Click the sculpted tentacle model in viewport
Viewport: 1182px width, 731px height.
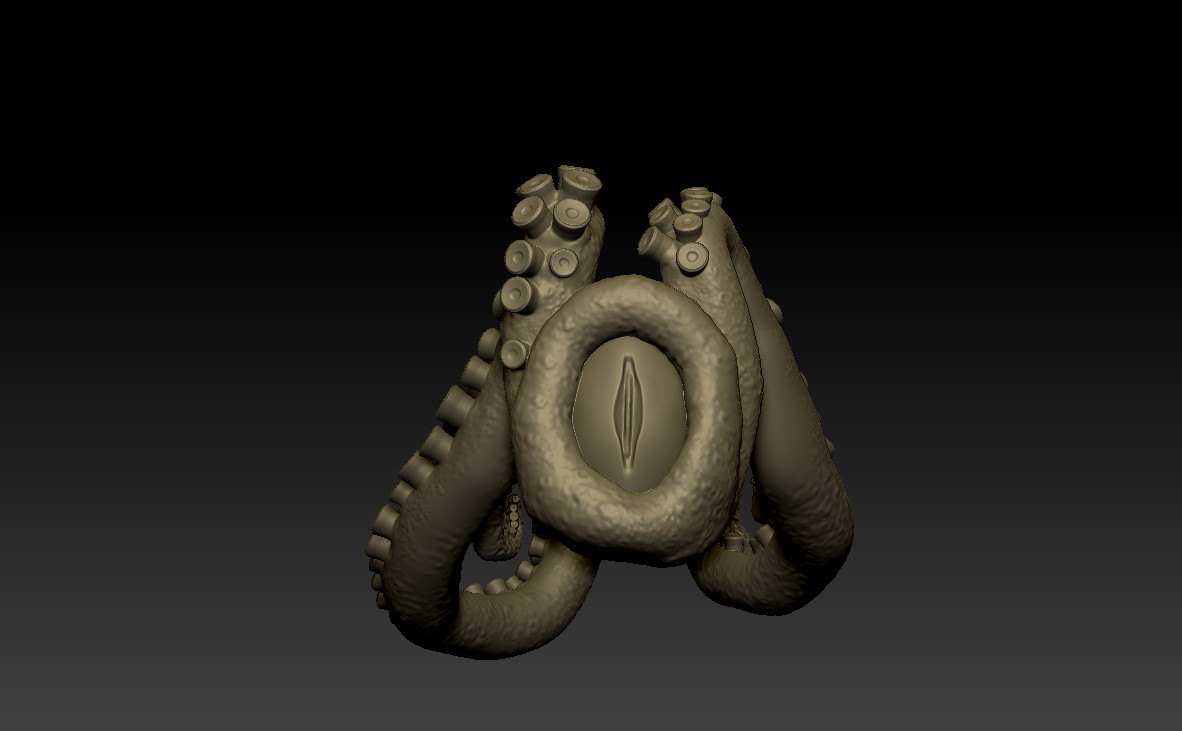[x=609, y=412]
